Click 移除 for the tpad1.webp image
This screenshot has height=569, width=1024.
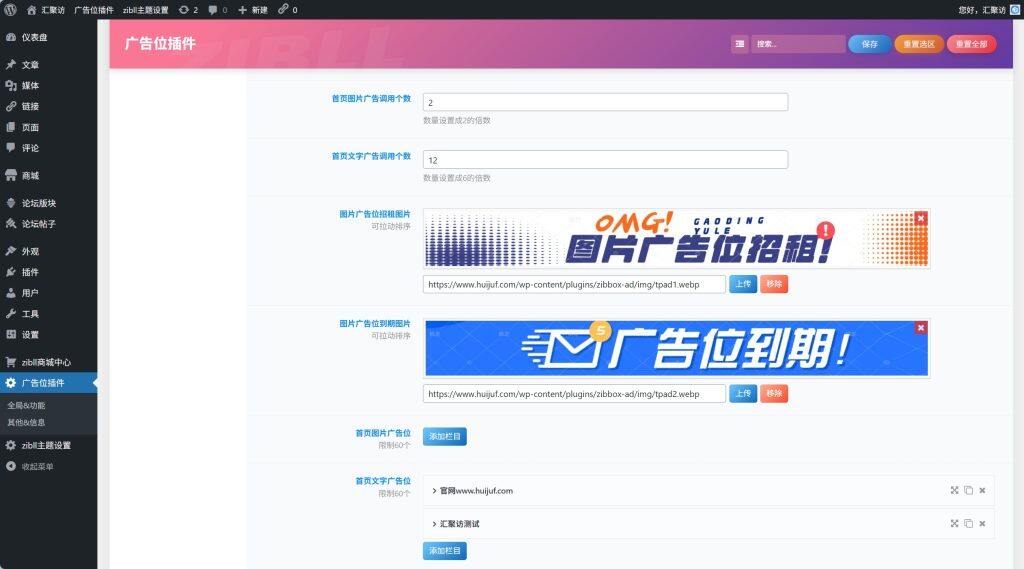pyautogui.click(x=774, y=284)
